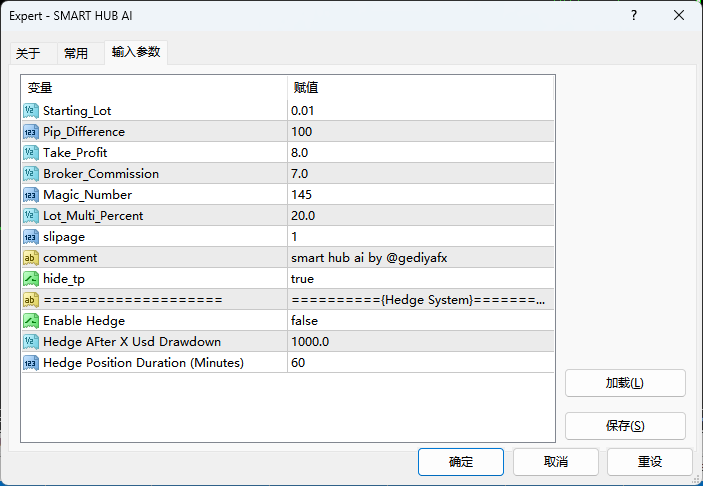Image resolution: width=703 pixels, height=486 pixels.
Task: Select the Broker_Commission value field
Action: coord(420,173)
